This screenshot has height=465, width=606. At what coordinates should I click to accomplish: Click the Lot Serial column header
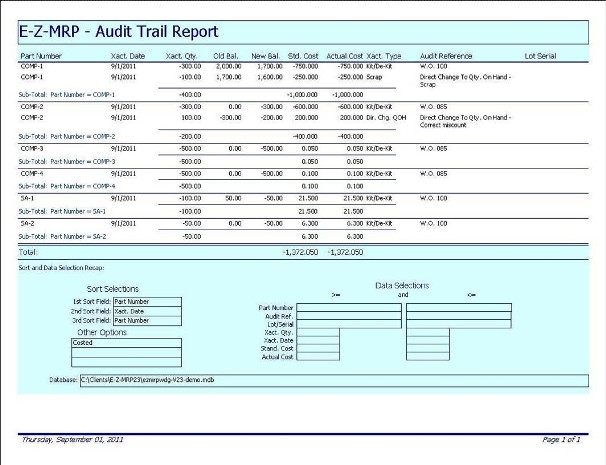(x=540, y=56)
